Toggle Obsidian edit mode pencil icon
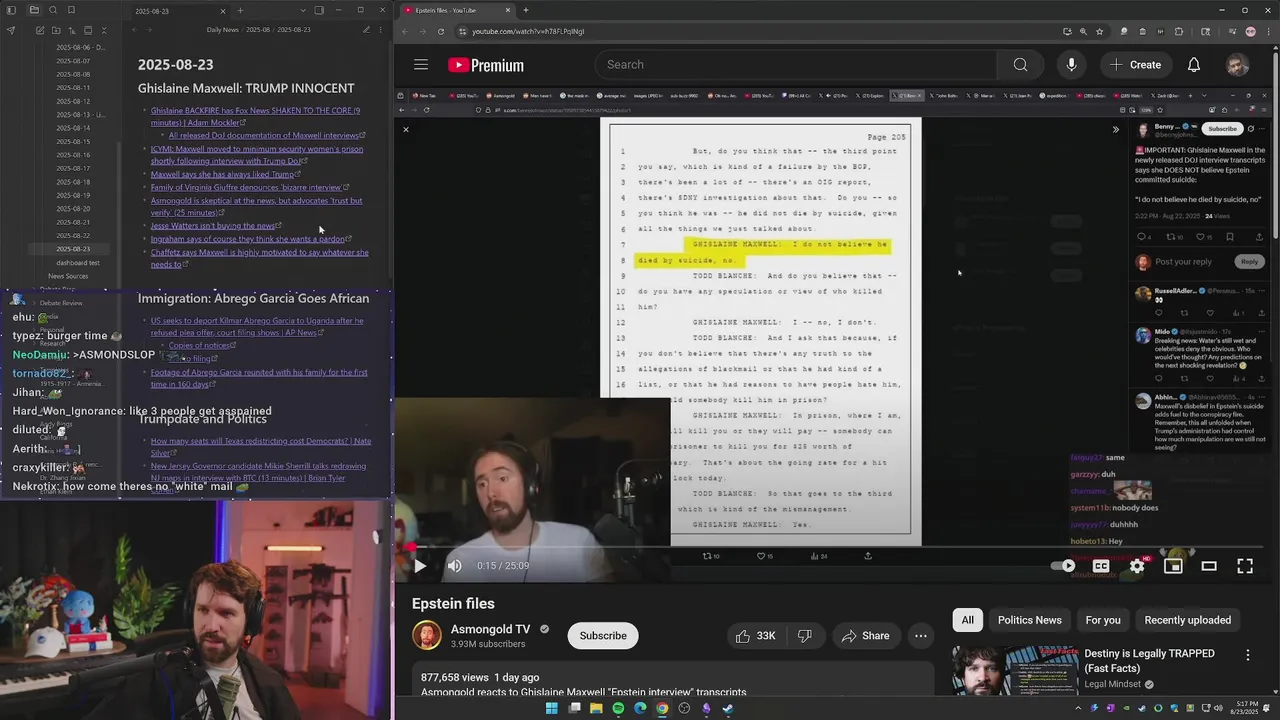This screenshot has height=720, width=1280. coord(366,30)
